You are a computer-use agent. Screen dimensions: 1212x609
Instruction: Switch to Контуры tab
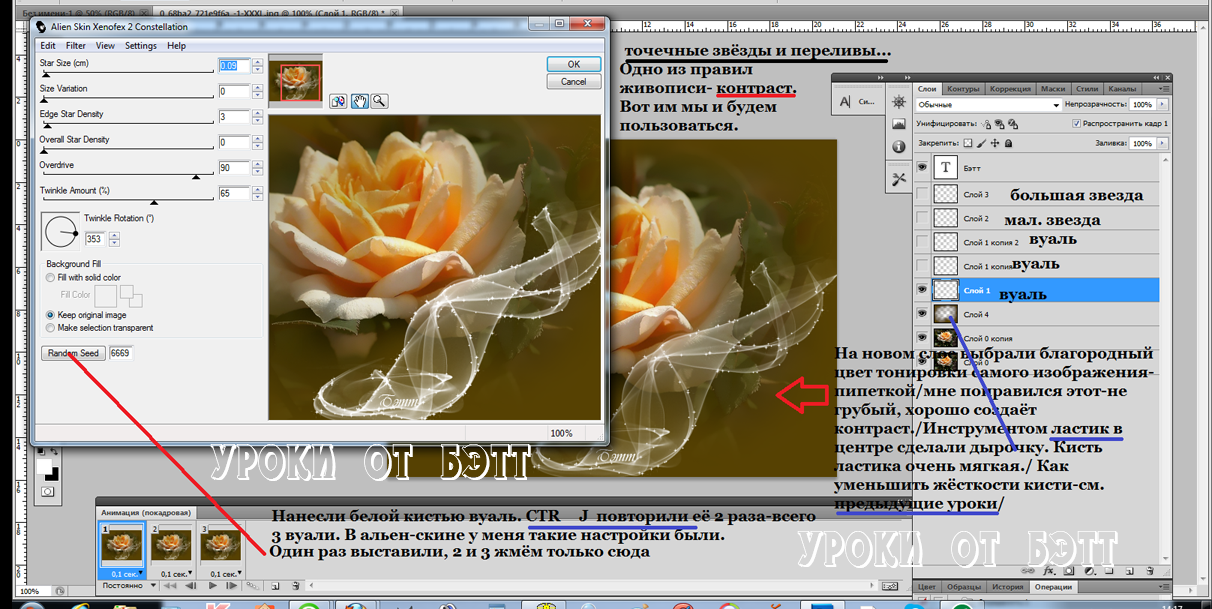[963, 89]
